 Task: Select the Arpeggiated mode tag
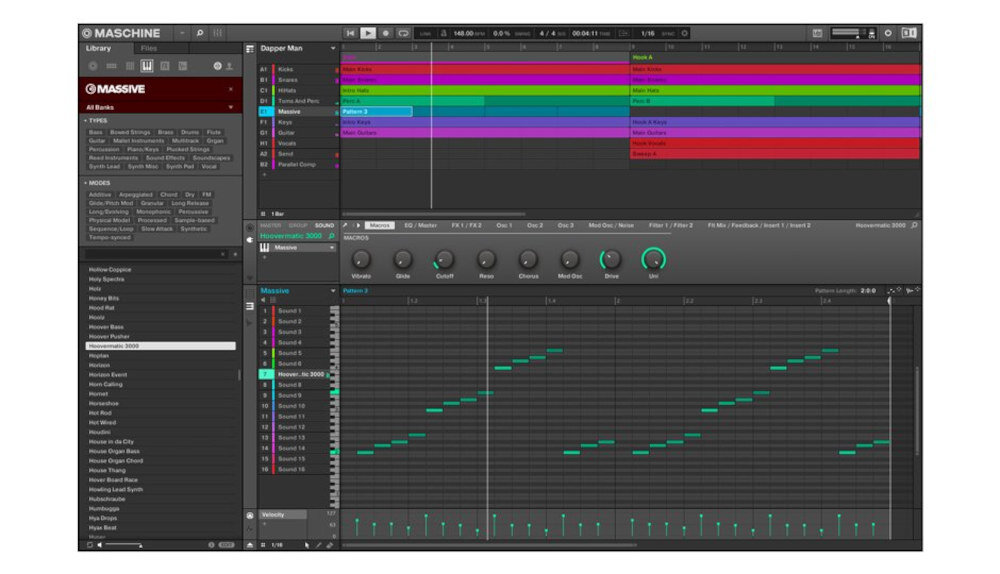point(135,195)
